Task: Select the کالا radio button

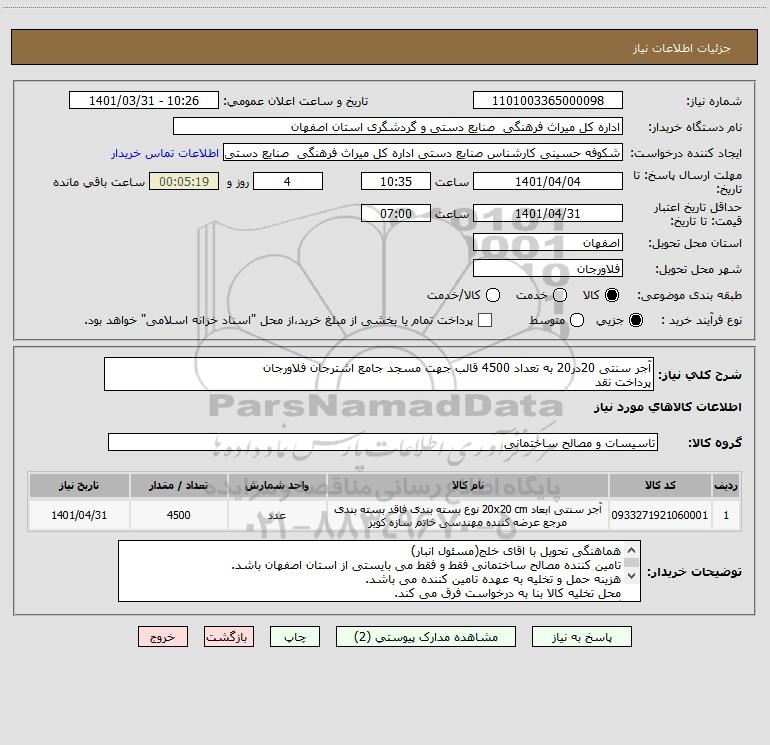Action: (612, 295)
